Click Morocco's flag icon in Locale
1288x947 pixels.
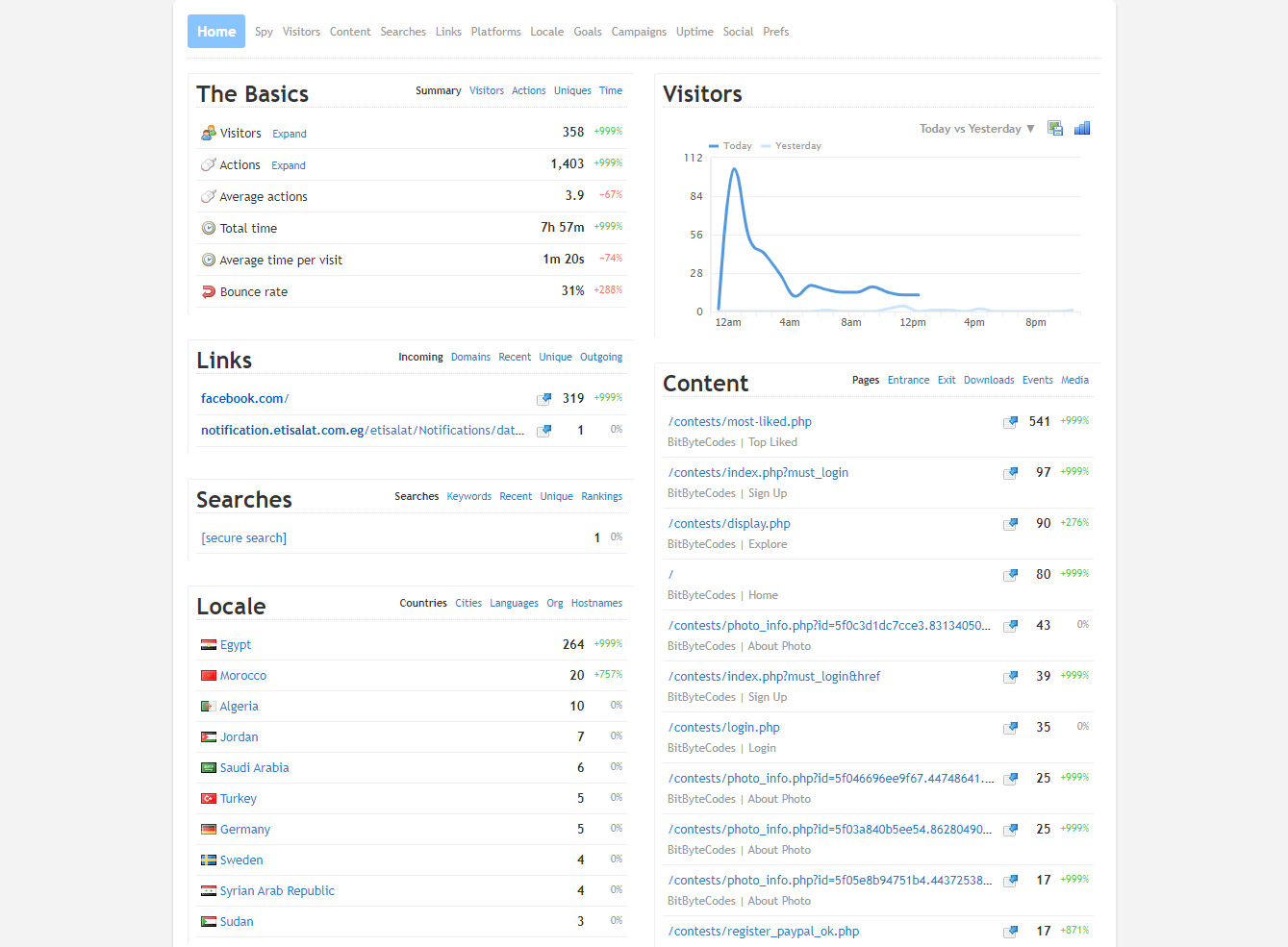click(x=208, y=674)
